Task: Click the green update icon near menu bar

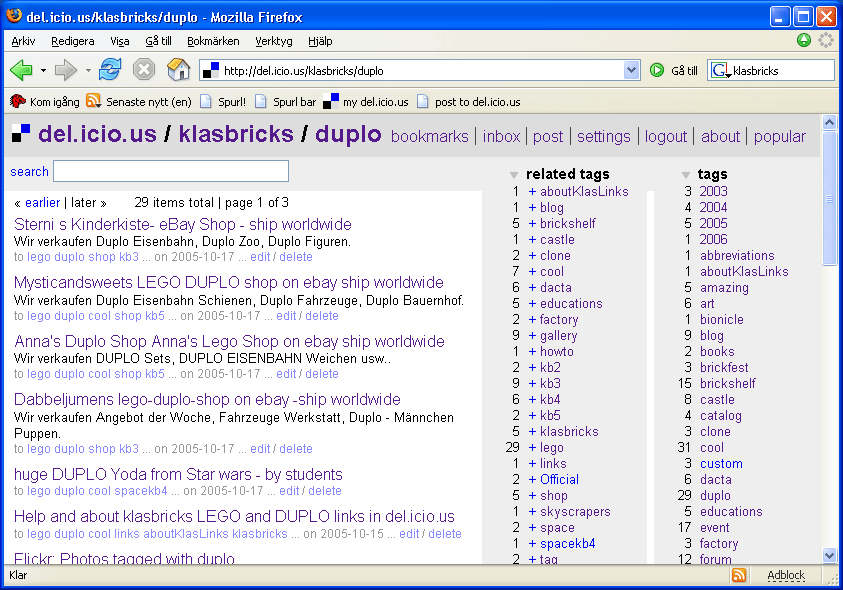Action: pyautogui.click(x=804, y=40)
